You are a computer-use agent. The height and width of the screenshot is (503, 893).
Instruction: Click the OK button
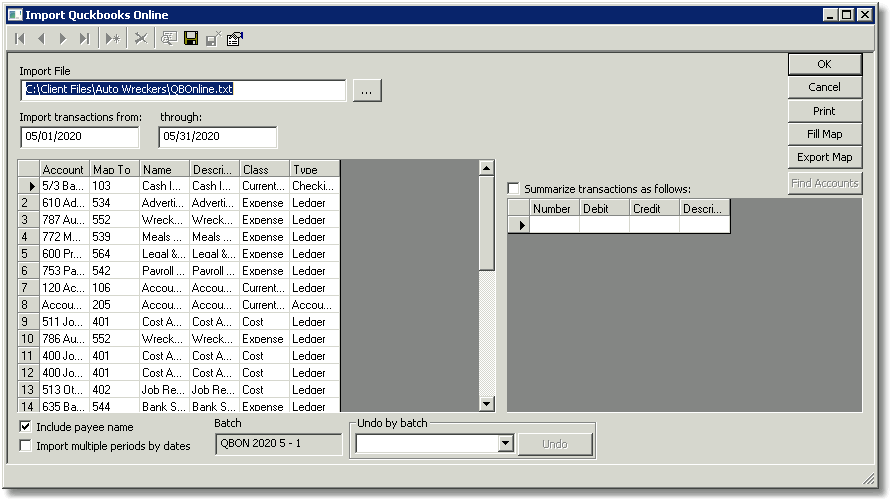824,64
